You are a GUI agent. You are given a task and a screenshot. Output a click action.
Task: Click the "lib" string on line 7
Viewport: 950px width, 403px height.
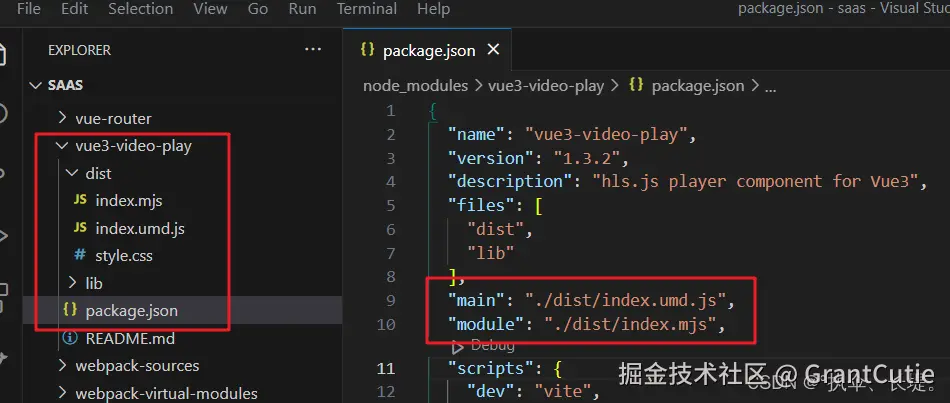click(491, 253)
